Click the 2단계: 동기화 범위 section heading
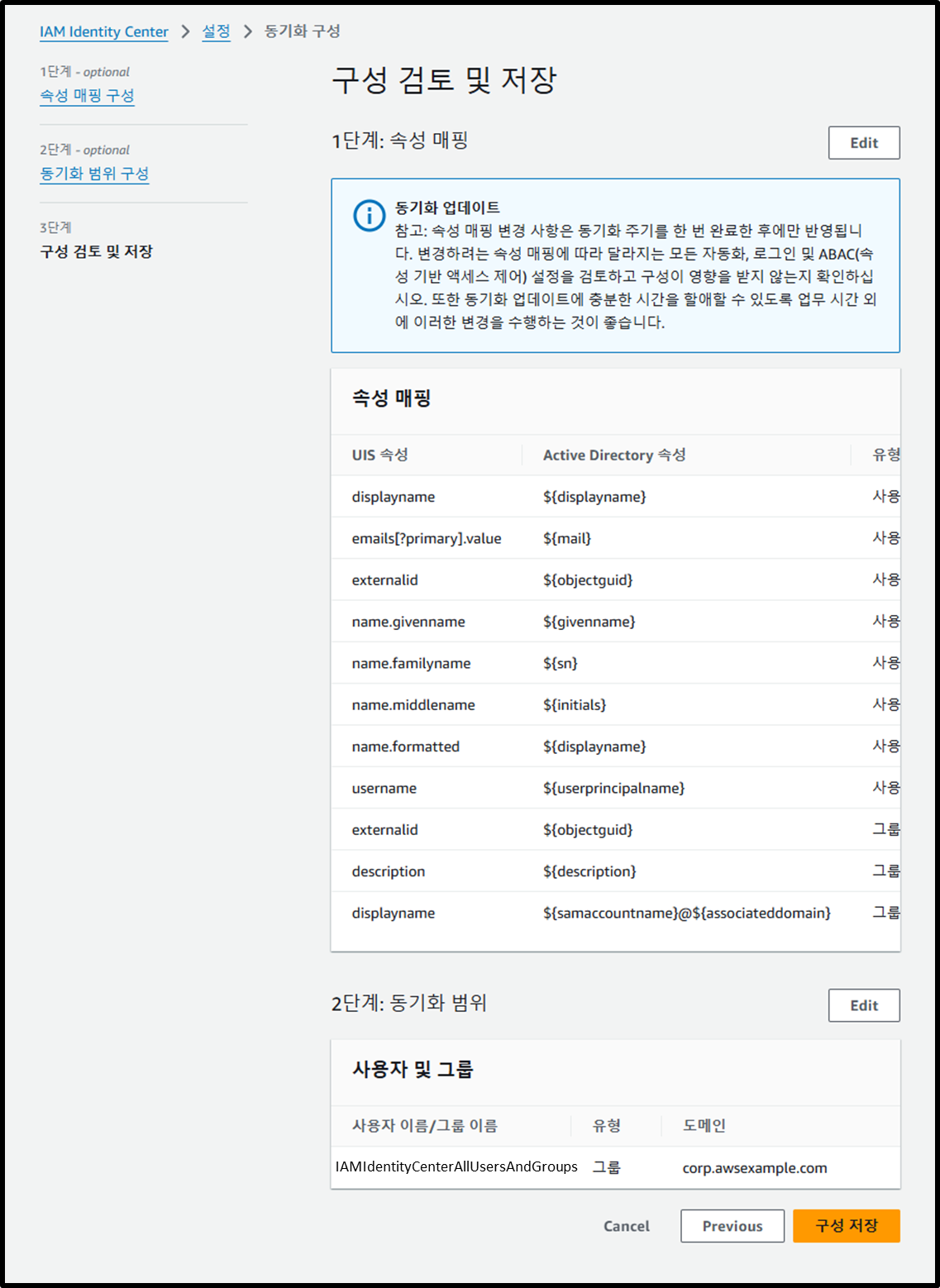This screenshot has height=1288, width=940. [409, 1004]
